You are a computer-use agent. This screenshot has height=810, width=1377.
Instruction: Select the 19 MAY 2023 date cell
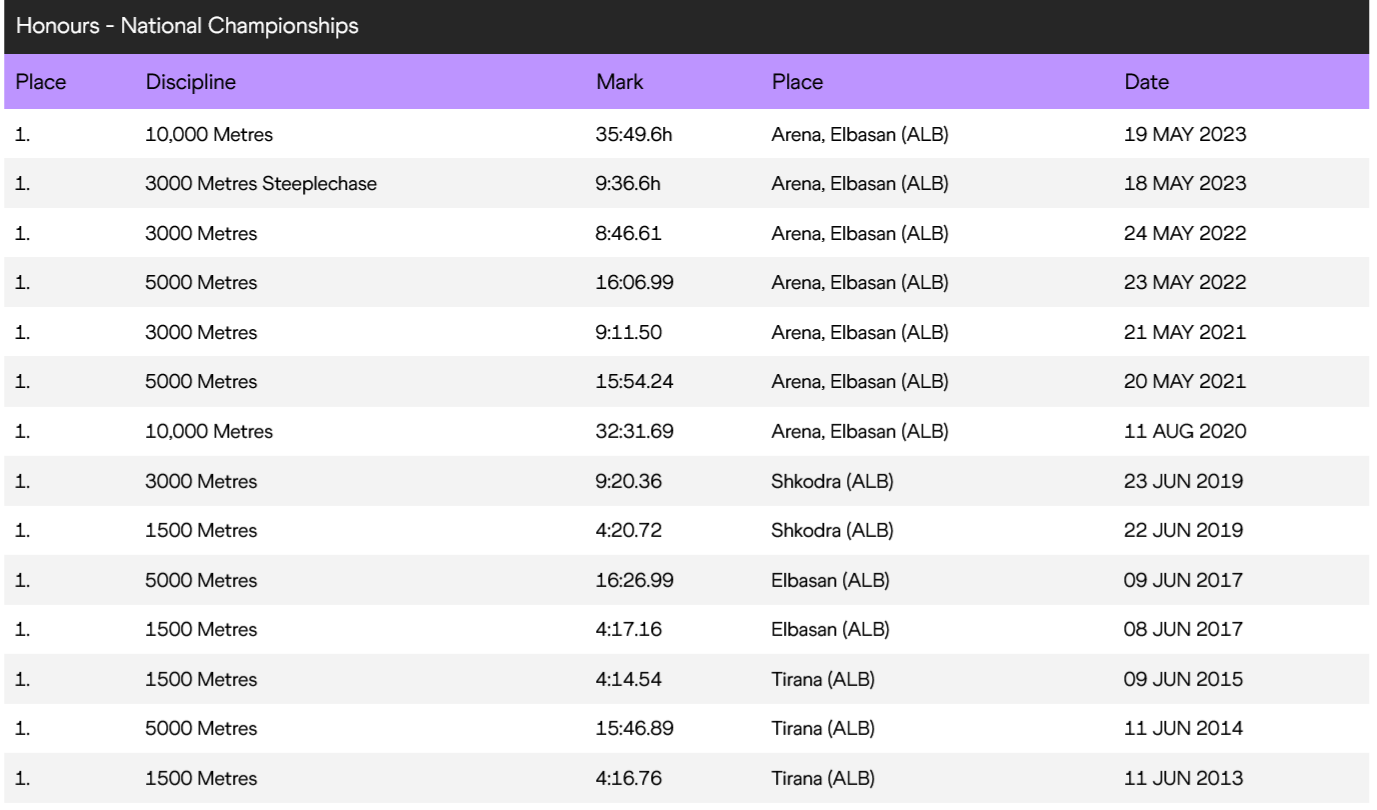1185,134
